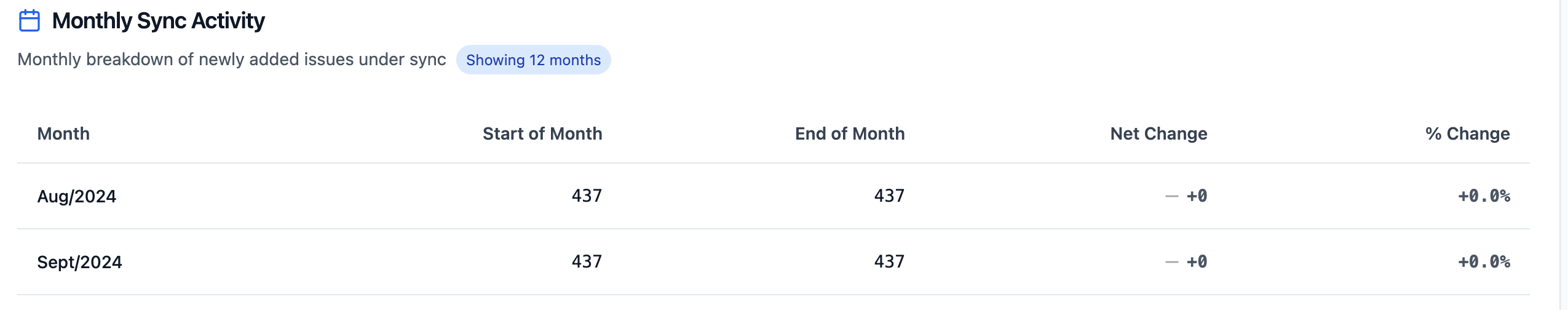Click the Net Change column header

click(1158, 133)
